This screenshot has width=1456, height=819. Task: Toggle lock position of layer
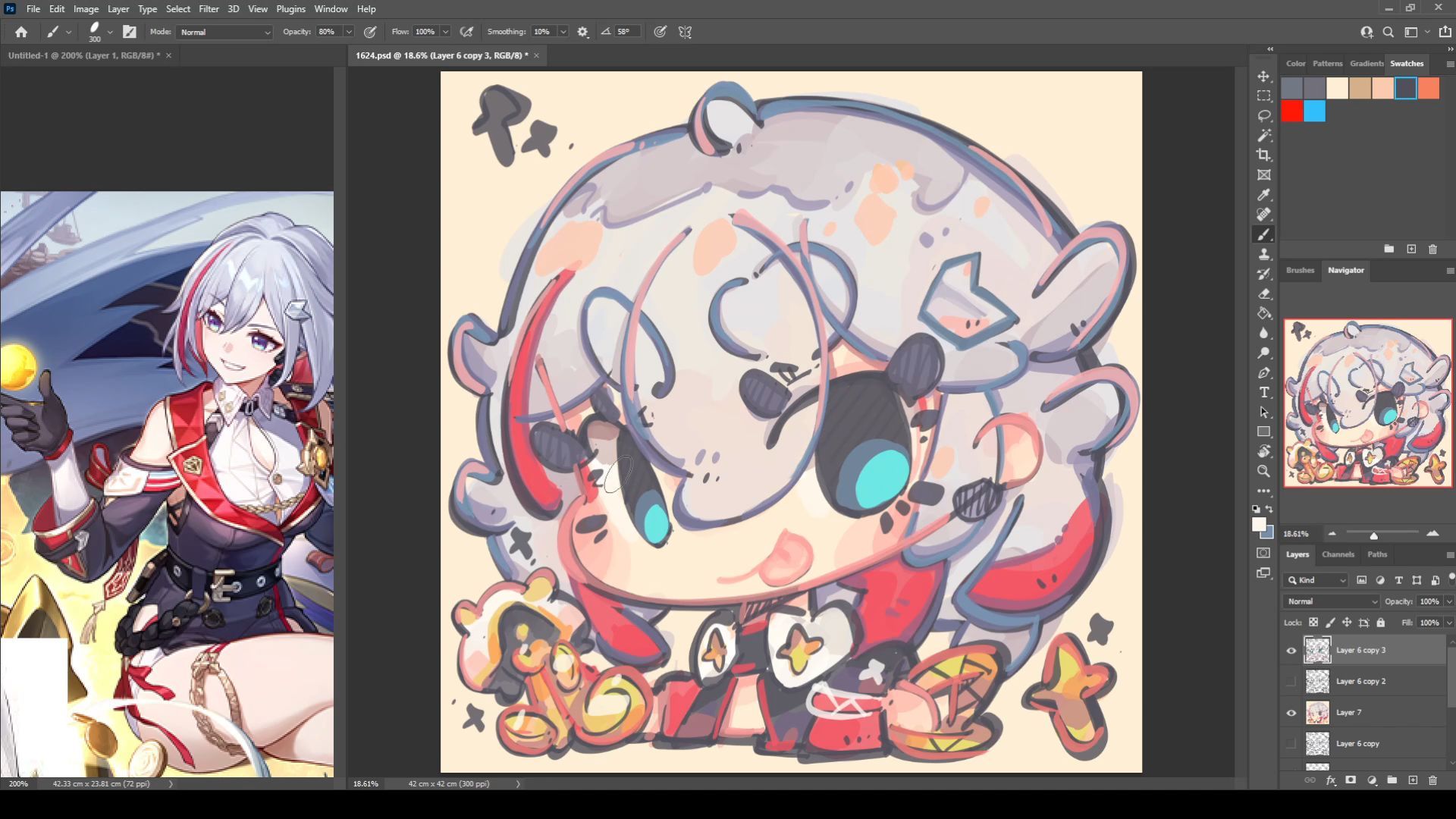point(1347,623)
